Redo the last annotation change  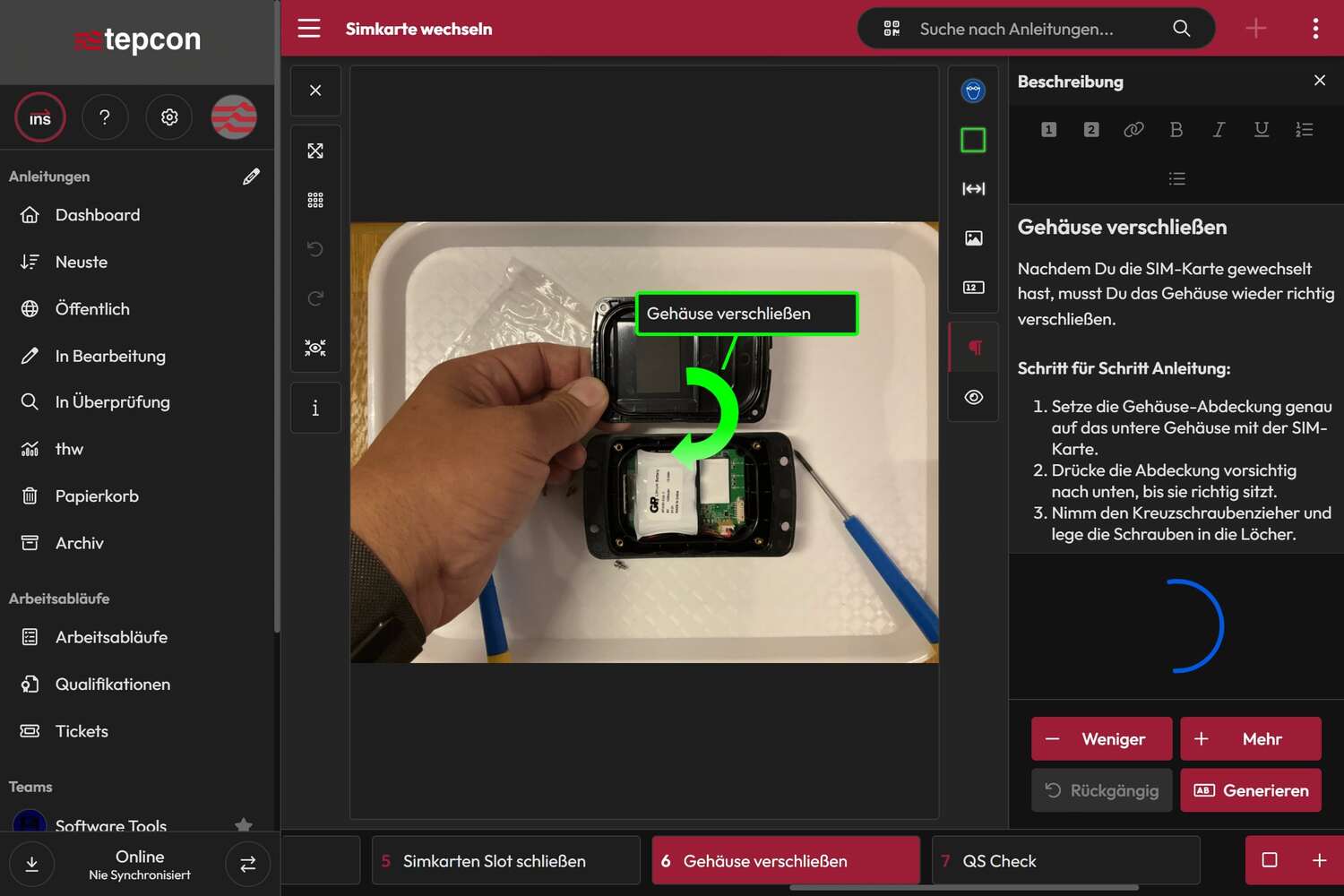point(314,297)
